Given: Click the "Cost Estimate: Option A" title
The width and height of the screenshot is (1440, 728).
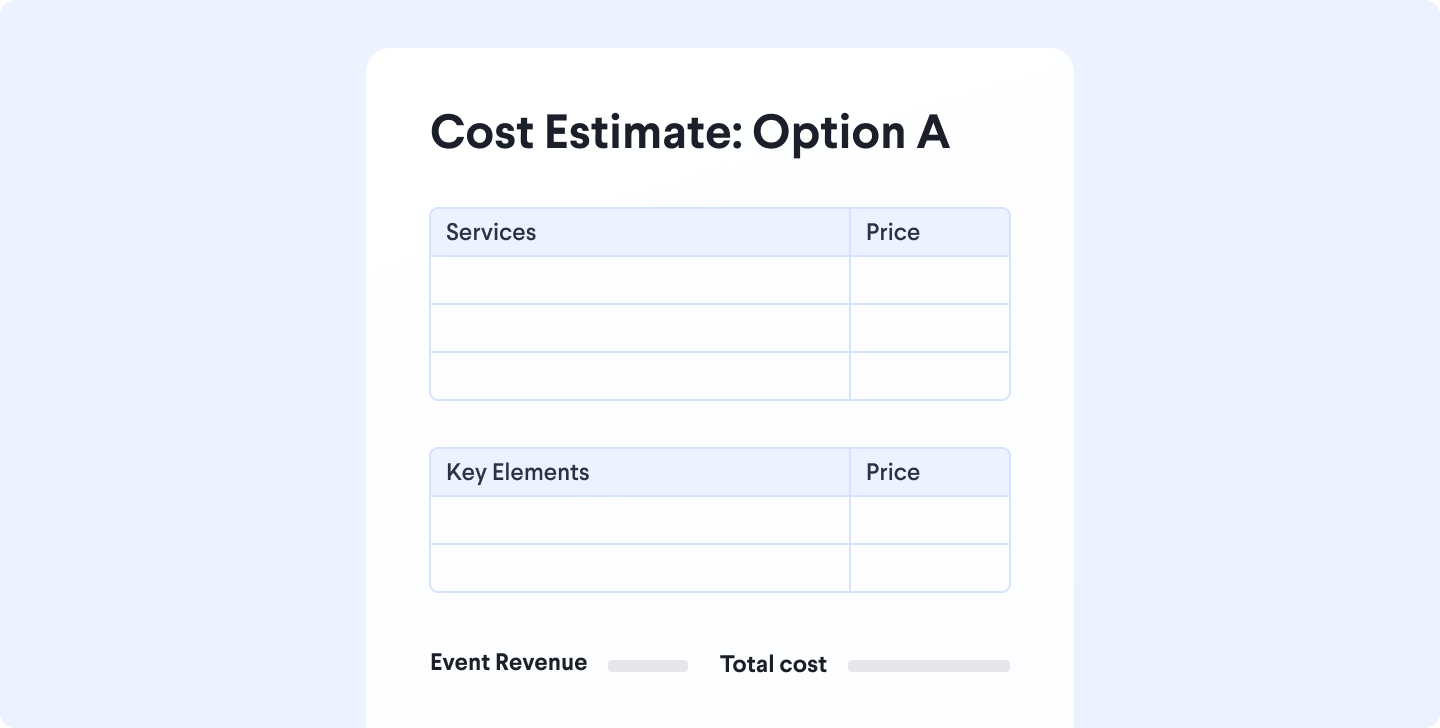Looking at the screenshot, I should click(x=689, y=133).
